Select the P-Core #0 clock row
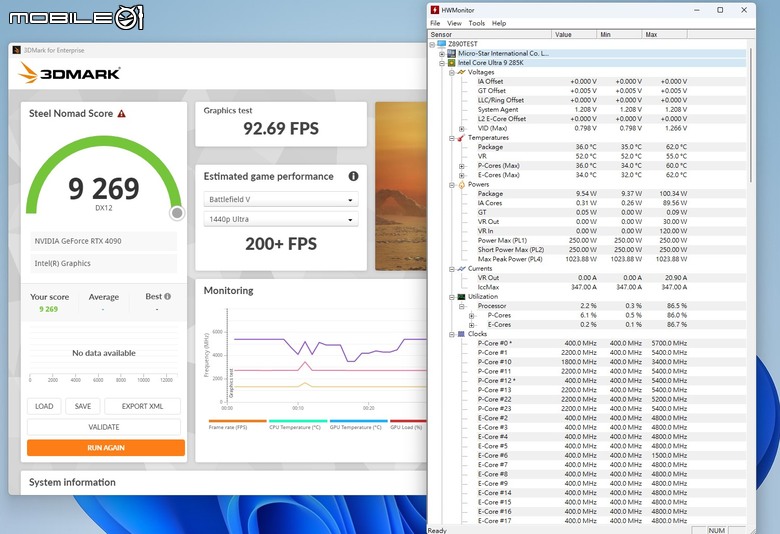The width and height of the screenshot is (780, 534). click(587, 343)
